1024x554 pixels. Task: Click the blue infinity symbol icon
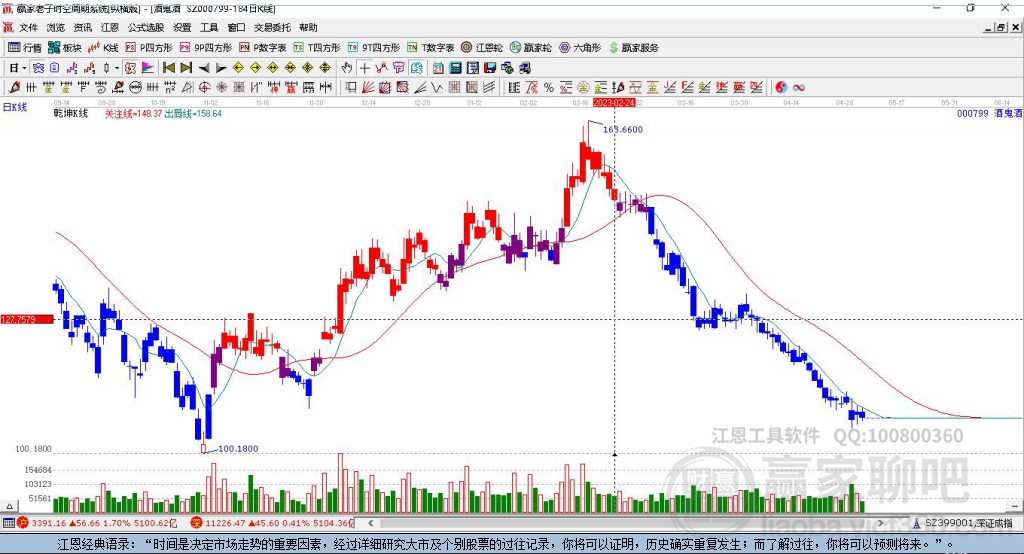[799, 88]
